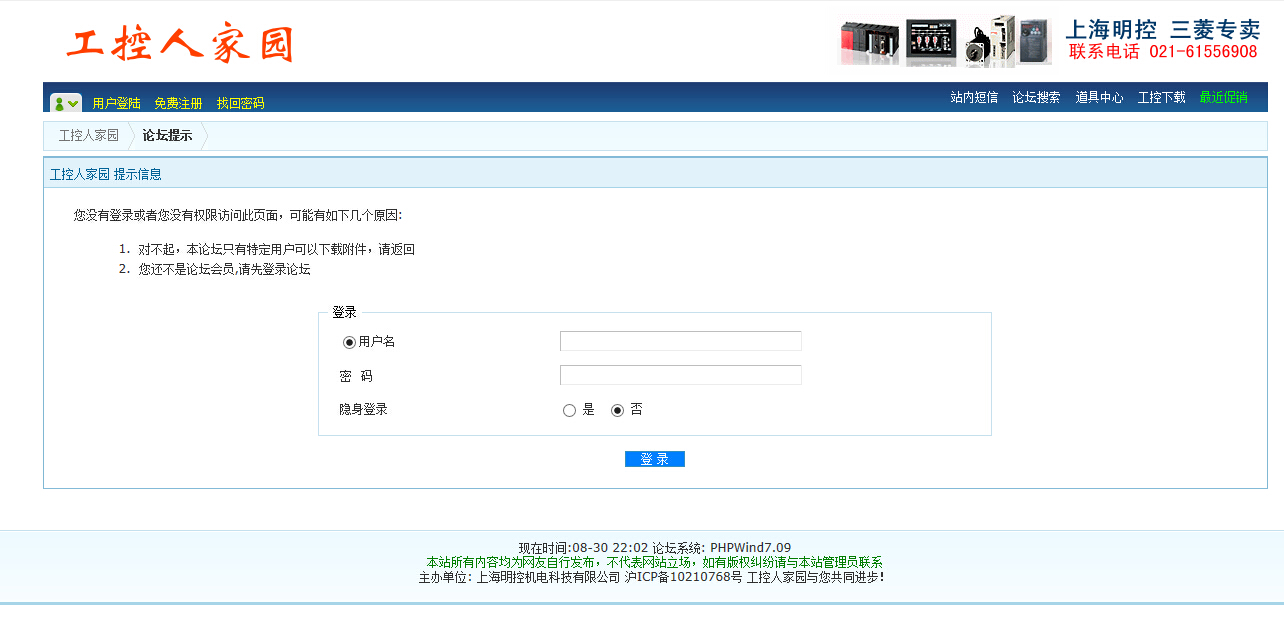Open the 用户登陆 link
Viewport: 1284px width, 633px height.
116,103
